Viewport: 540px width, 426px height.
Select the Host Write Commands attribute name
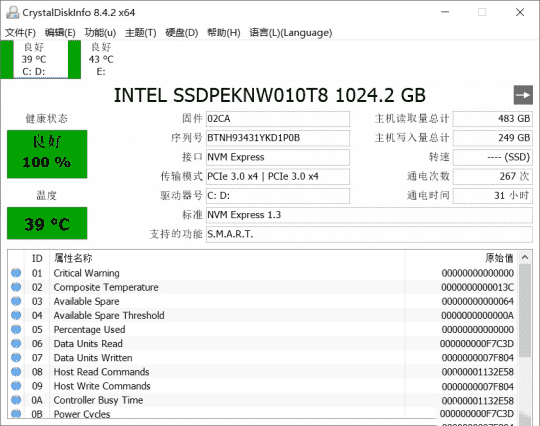click(x=102, y=386)
